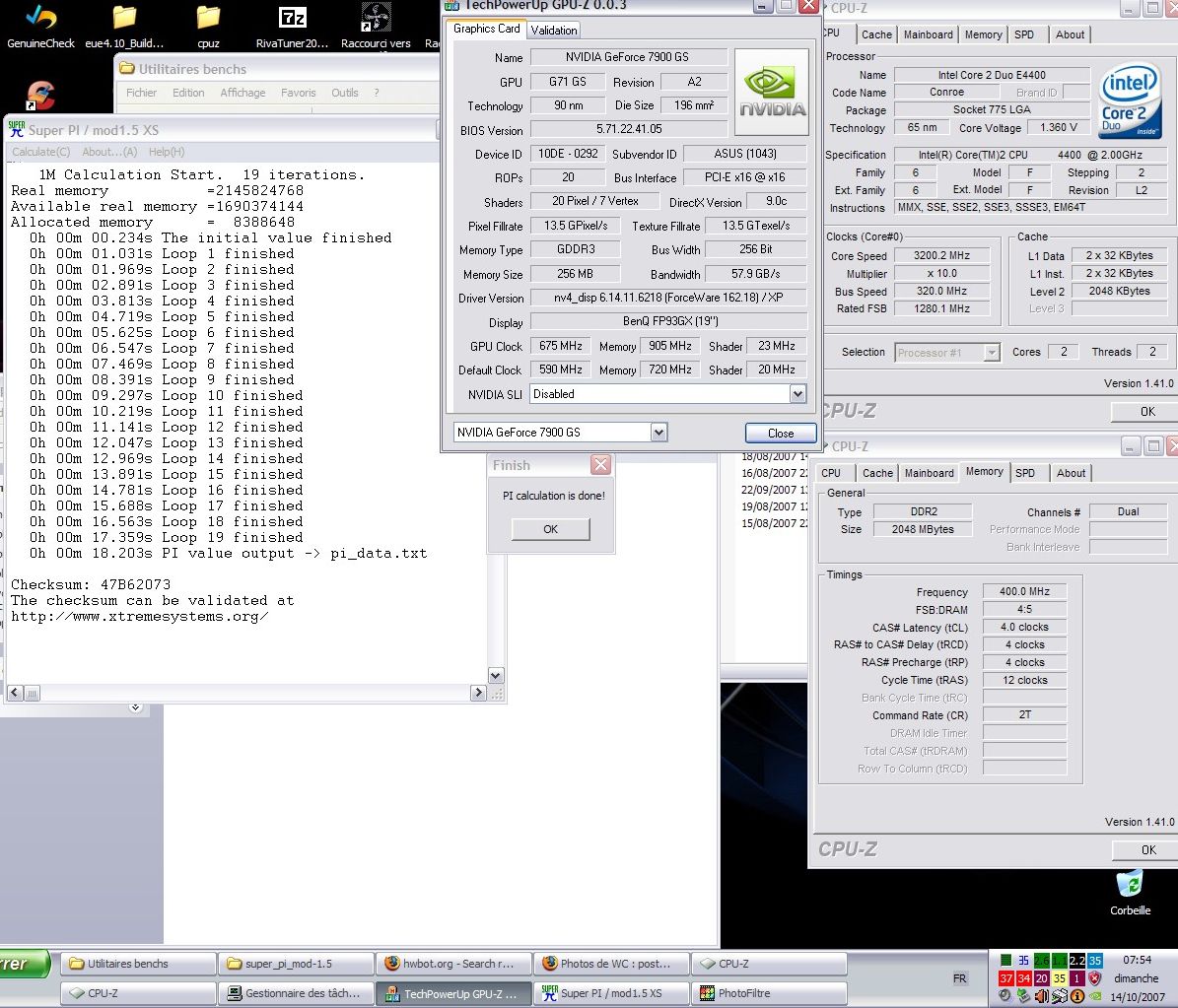Select the Graphics Card tab
This screenshot has width=1178, height=1008.
[486, 29]
